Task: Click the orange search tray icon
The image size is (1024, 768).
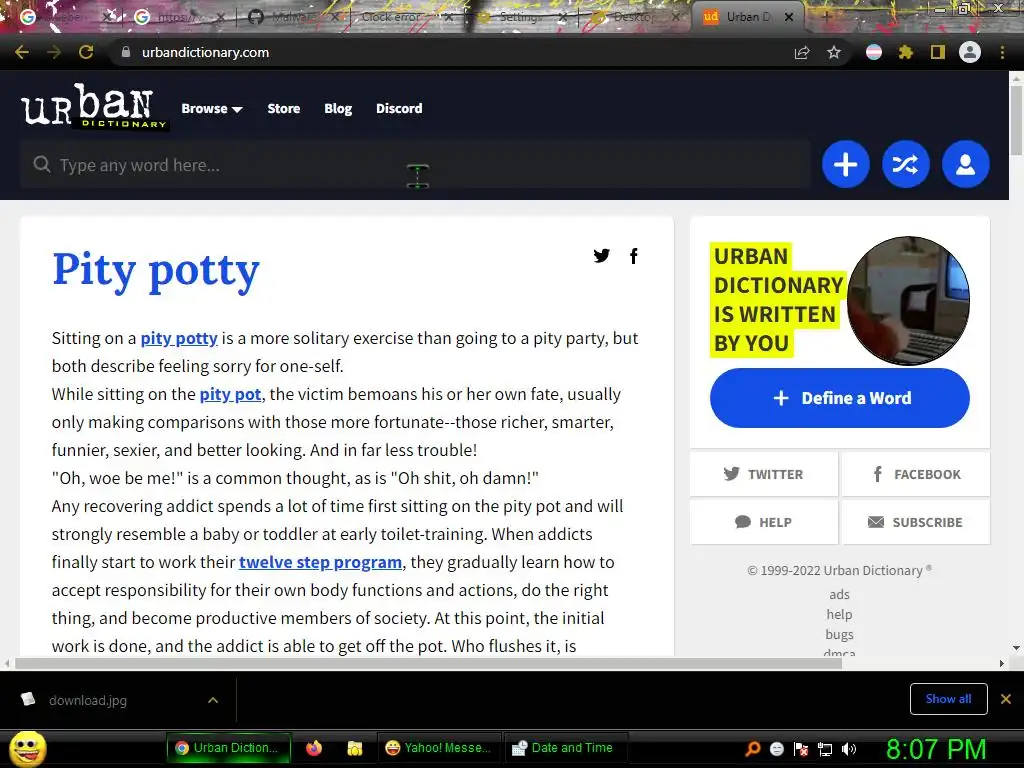Action: [752, 749]
